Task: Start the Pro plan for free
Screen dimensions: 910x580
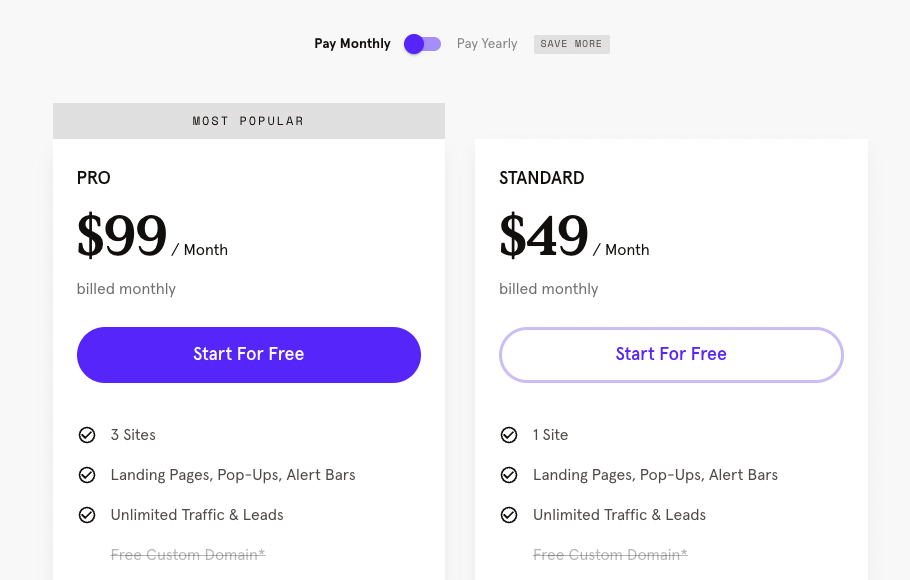Action: (249, 355)
